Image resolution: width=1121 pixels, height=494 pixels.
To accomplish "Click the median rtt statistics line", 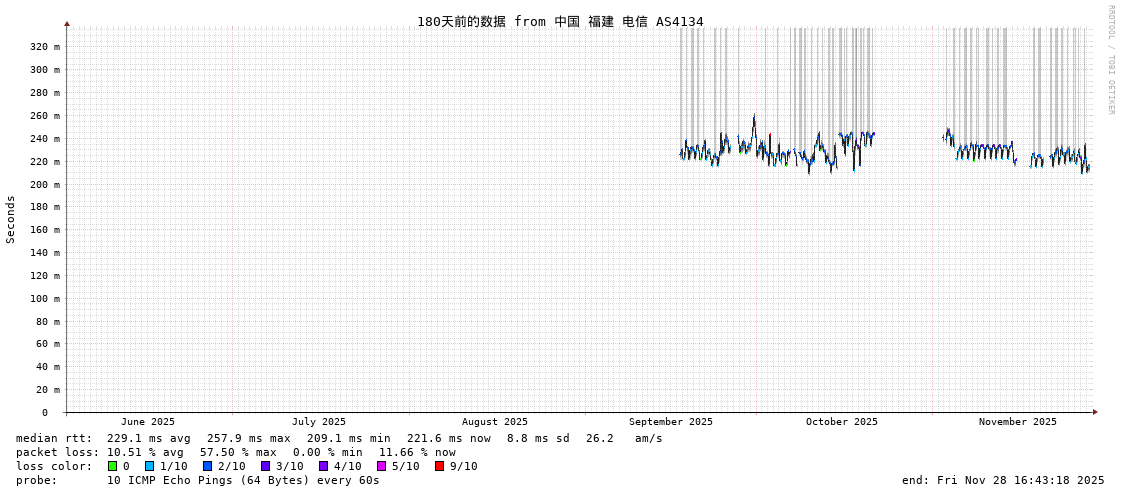I will point(339,438).
